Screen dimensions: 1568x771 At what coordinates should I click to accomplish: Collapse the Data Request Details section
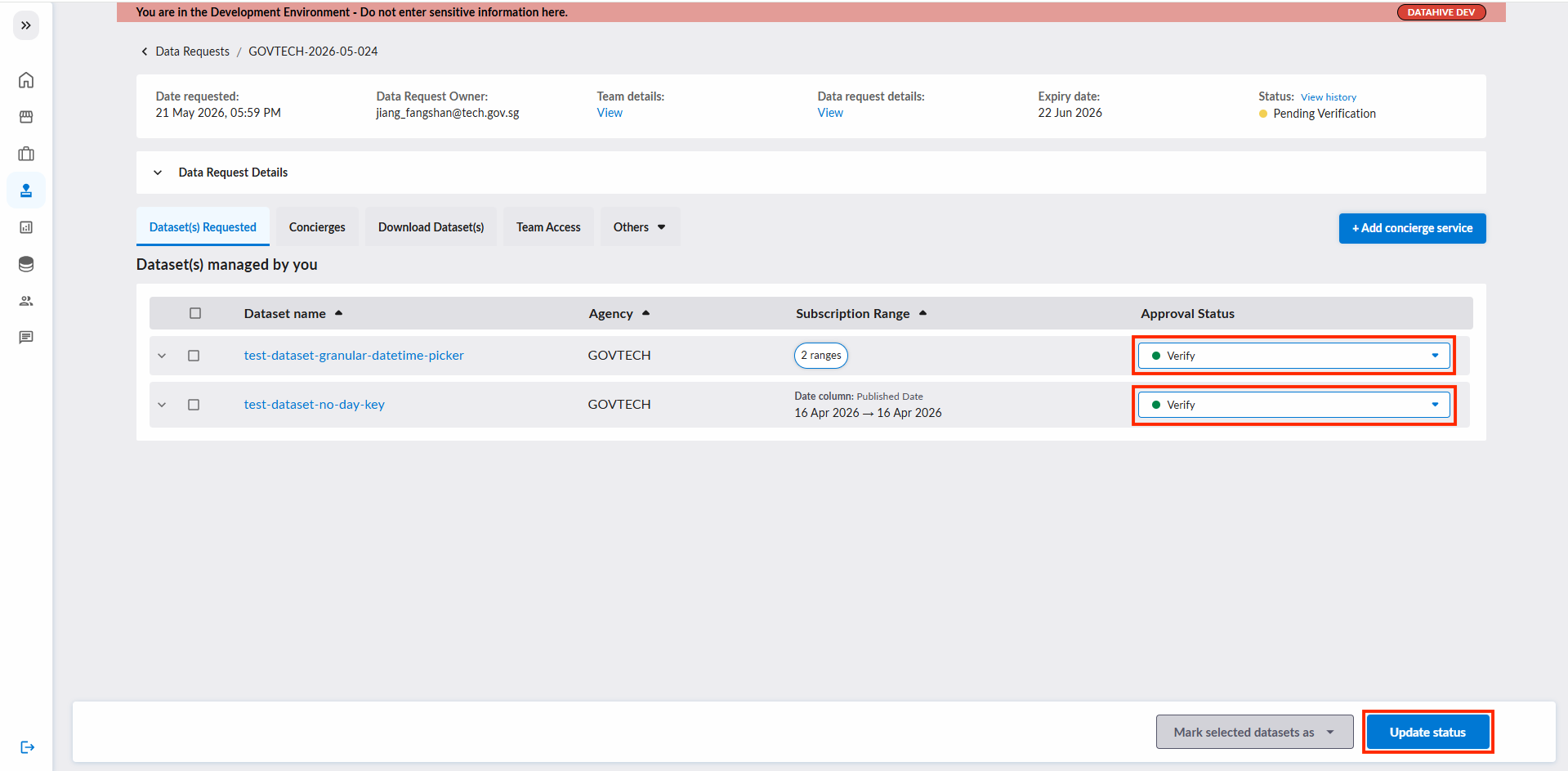tap(158, 173)
